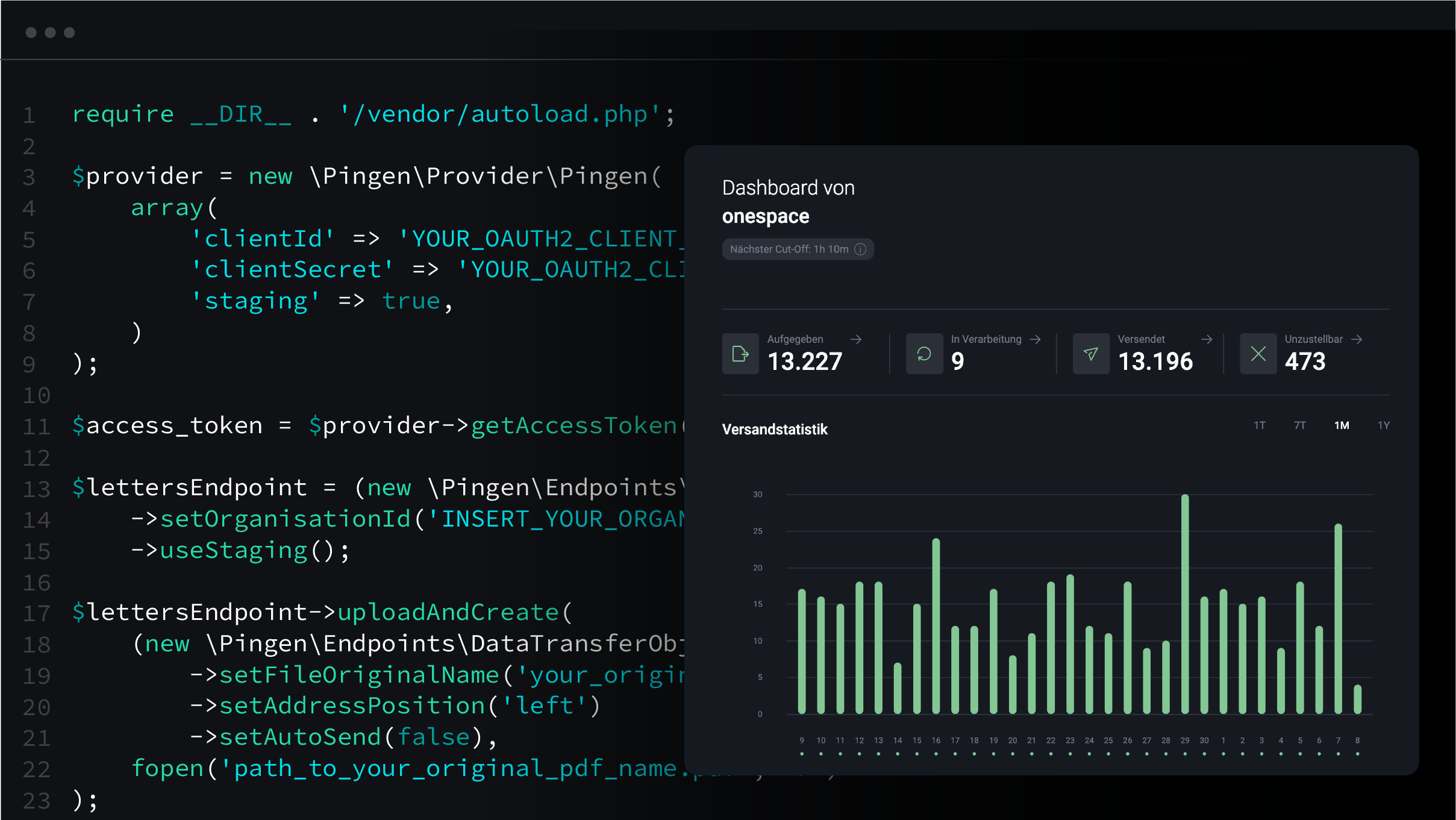Screen dimensions: 1456x820
Task: Click the middle dot in the window titlebar
Action: click(x=51, y=32)
